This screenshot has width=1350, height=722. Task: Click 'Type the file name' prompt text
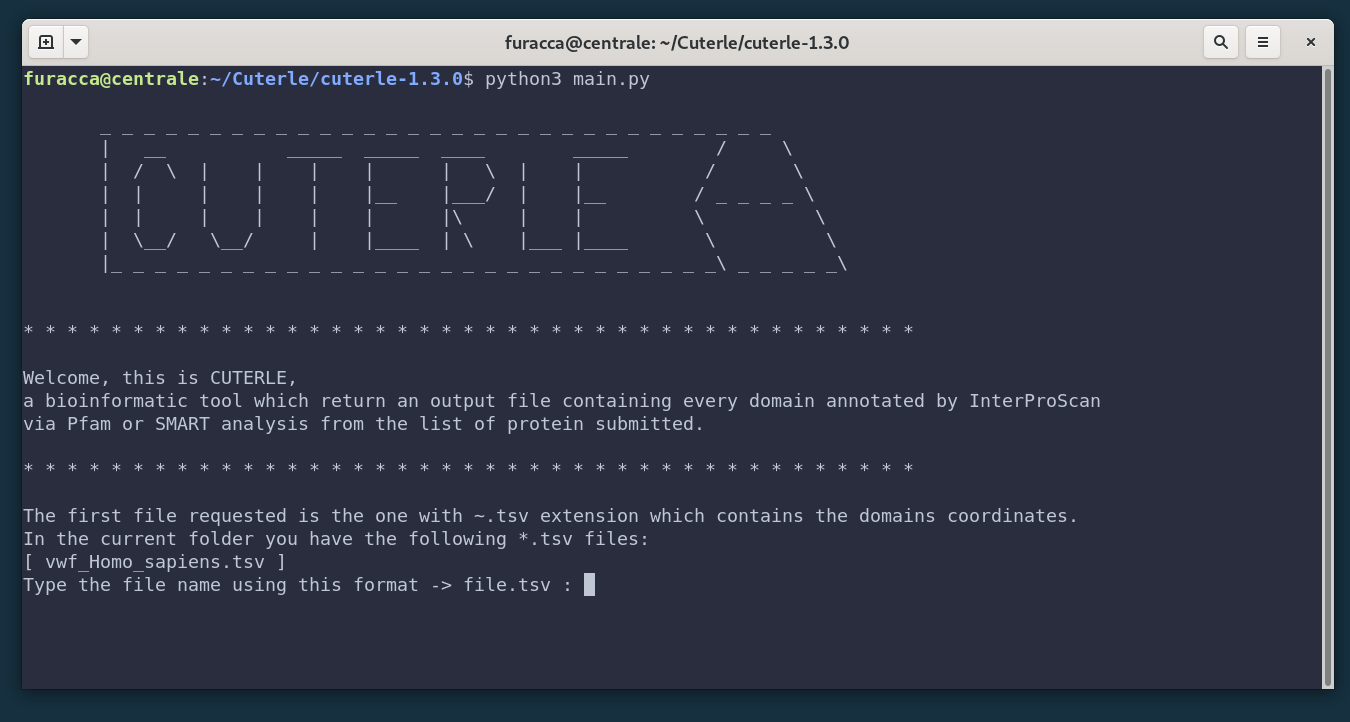(x=298, y=585)
